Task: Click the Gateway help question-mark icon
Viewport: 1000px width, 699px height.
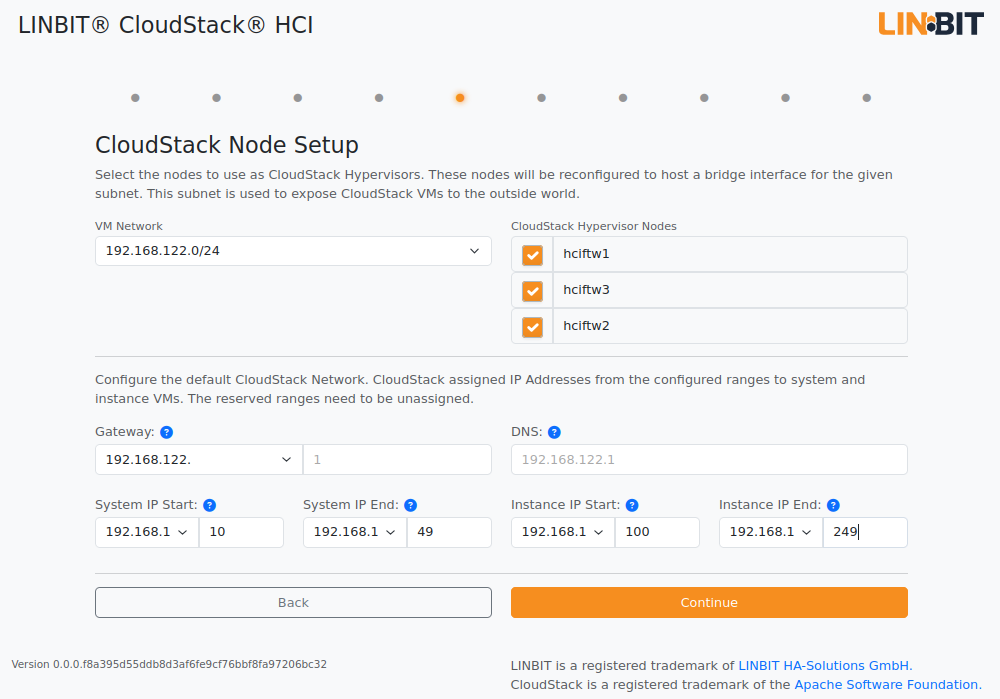Action: tap(166, 432)
